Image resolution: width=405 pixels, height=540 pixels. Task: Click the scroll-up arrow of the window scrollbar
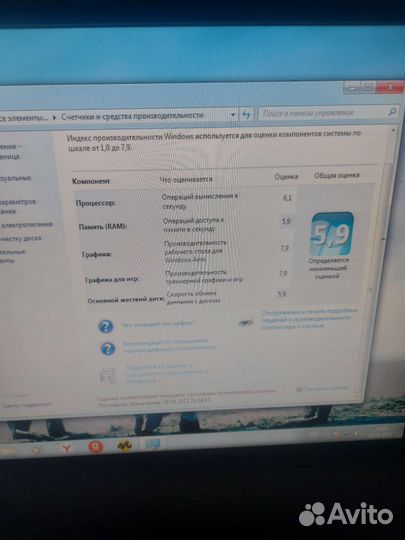click(393, 130)
